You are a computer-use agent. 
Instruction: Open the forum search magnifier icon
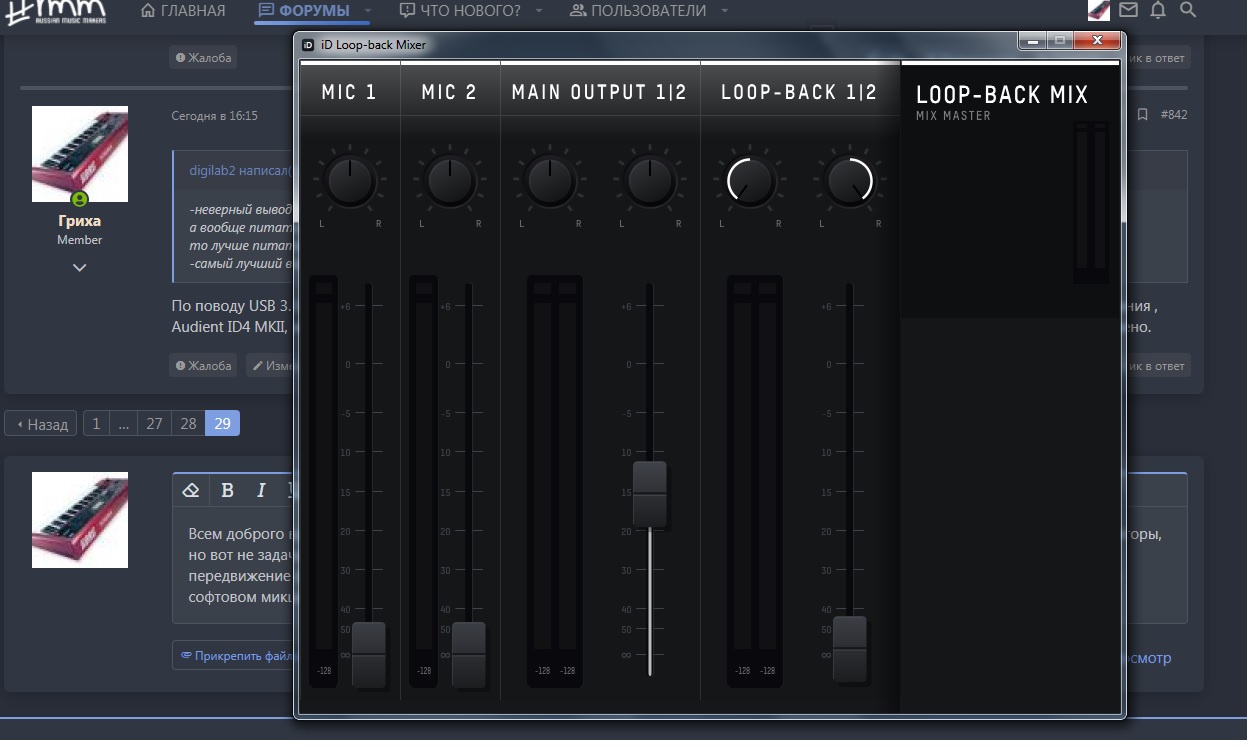1188,10
